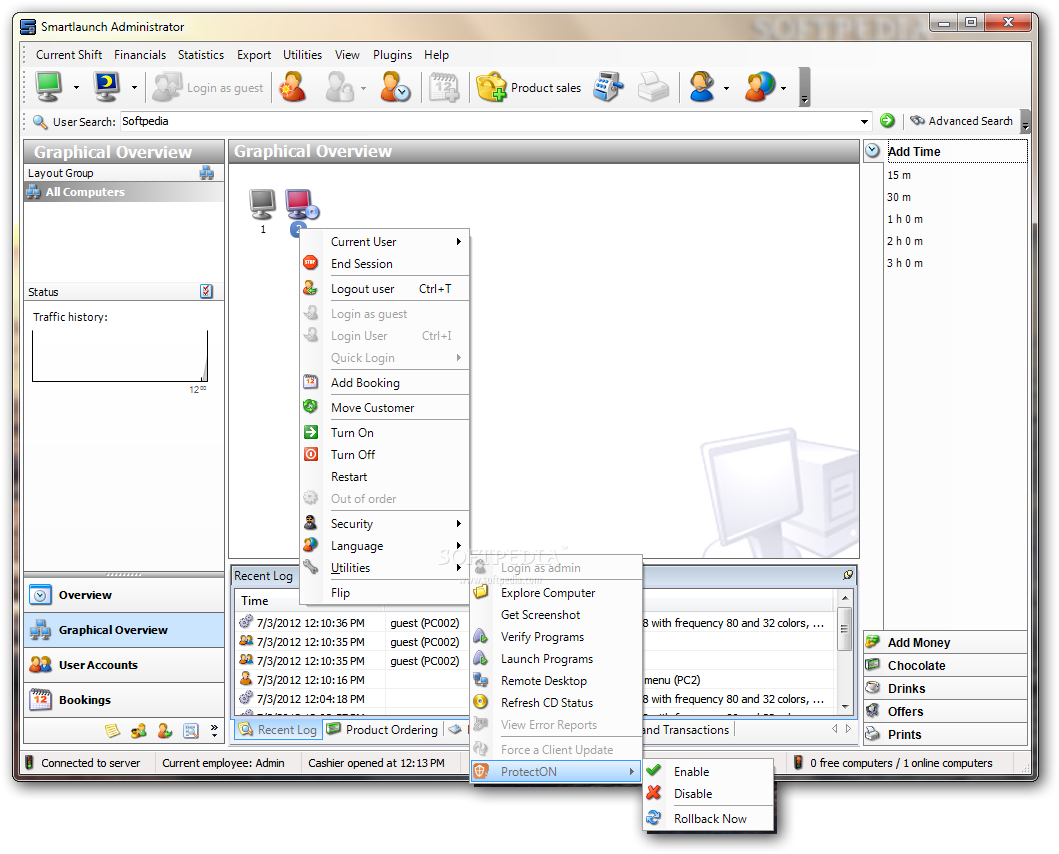Image resolution: width=1059 pixels, height=854 pixels.
Task: Open the User Accounts sidebar section
Action: 124,665
